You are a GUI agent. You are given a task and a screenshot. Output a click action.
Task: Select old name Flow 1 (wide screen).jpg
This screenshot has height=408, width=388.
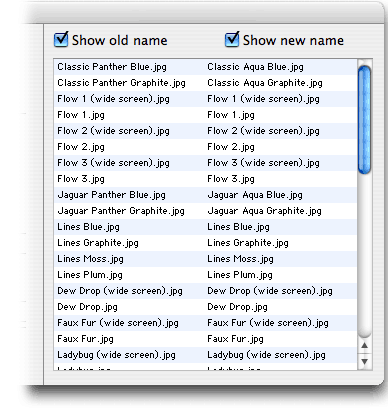click(x=113, y=99)
